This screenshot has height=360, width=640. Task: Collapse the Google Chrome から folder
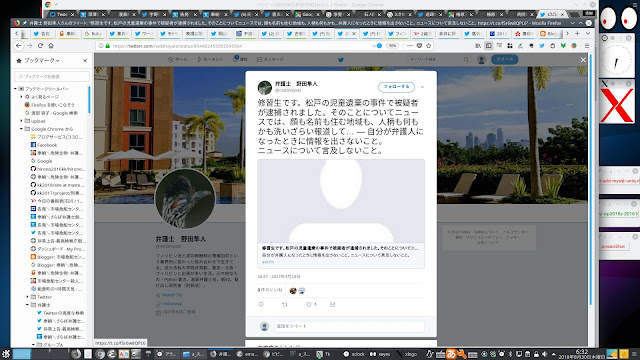[x=22, y=129]
